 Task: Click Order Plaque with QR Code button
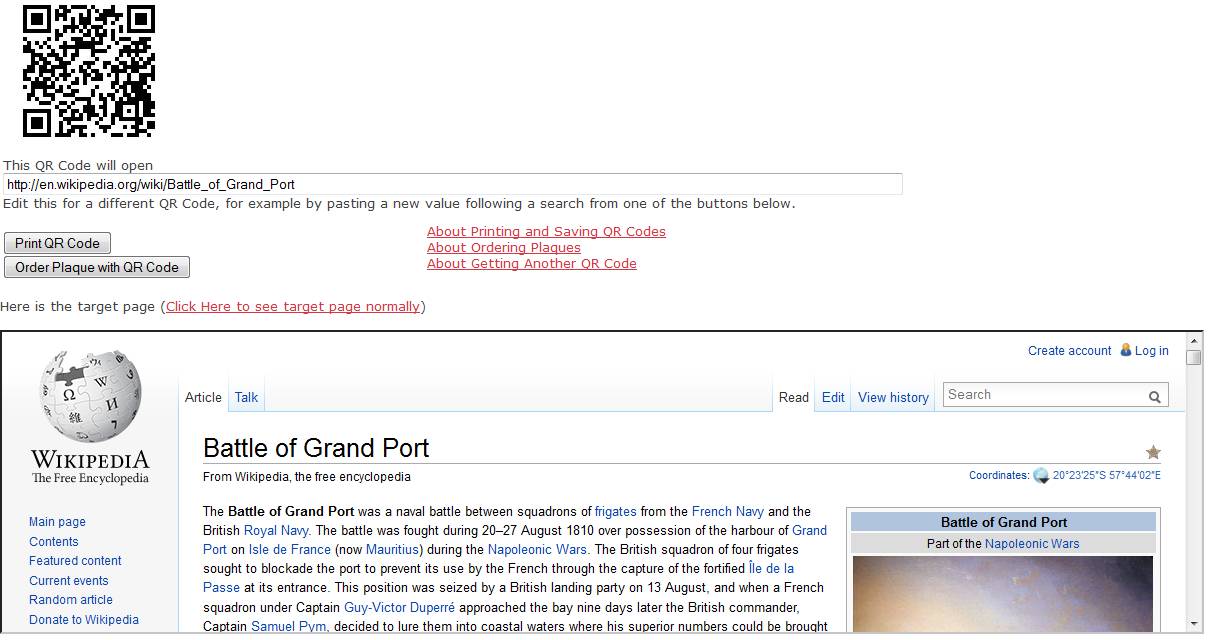click(x=97, y=267)
